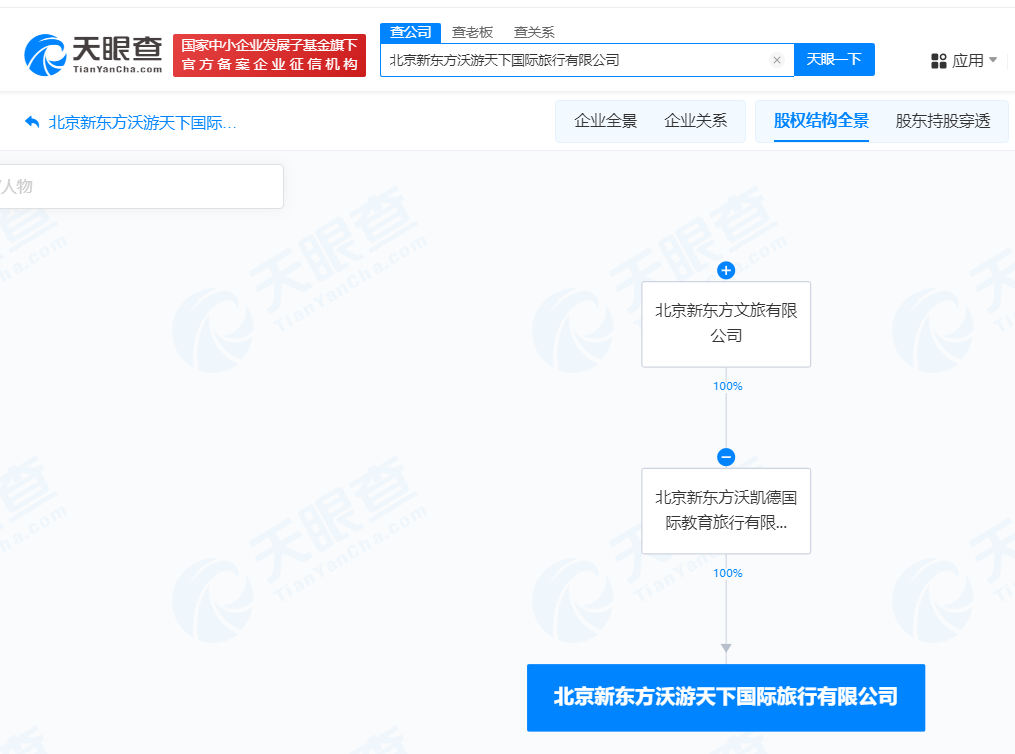This screenshot has height=754, width=1015.
Task: Click the highlighted 北京新东方沃游天下国际旅行有限公司 node
Action: click(x=726, y=697)
